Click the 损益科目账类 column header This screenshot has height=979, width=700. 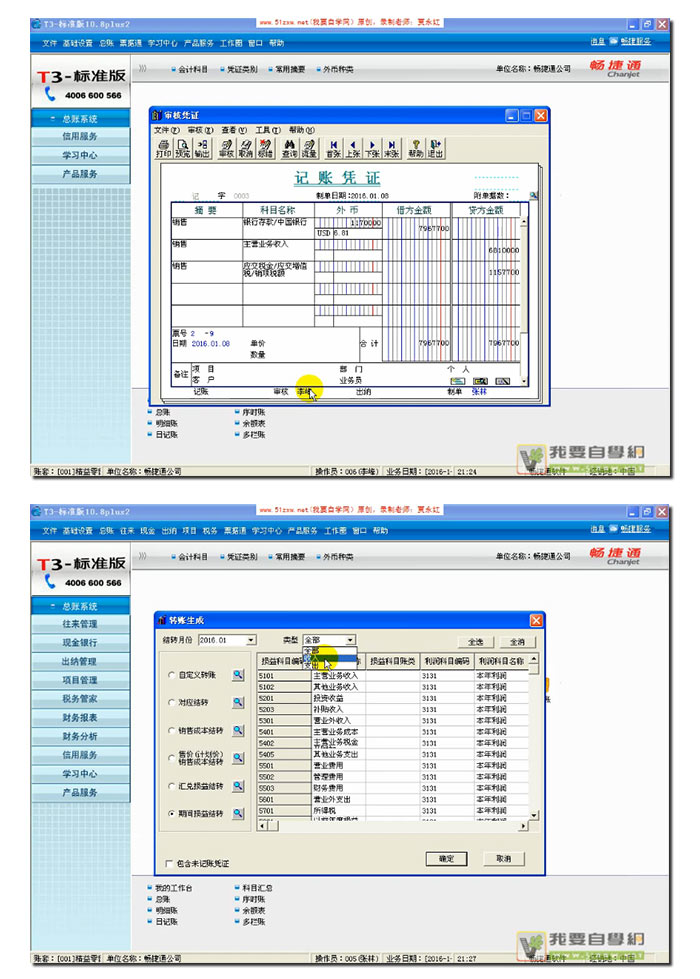click(393, 661)
